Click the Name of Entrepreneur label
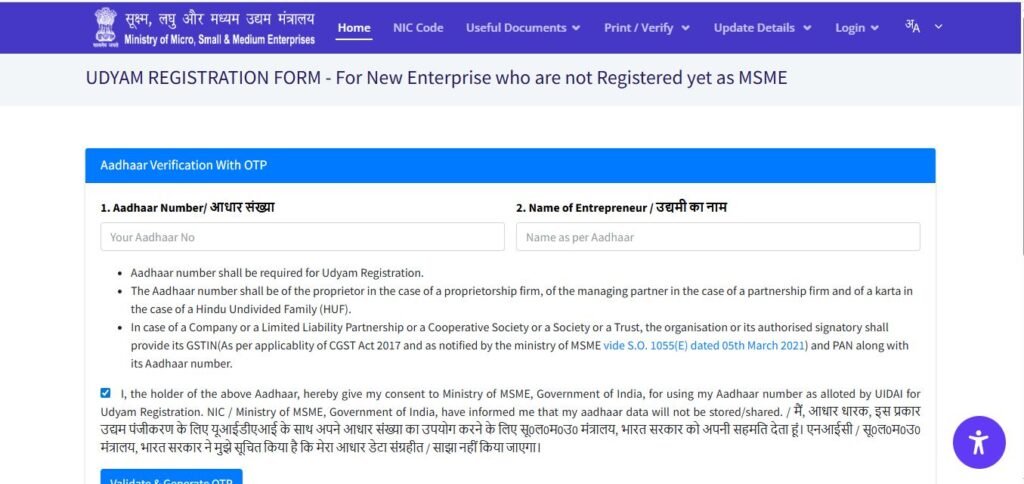The width and height of the screenshot is (1024, 484). click(621, 207)
